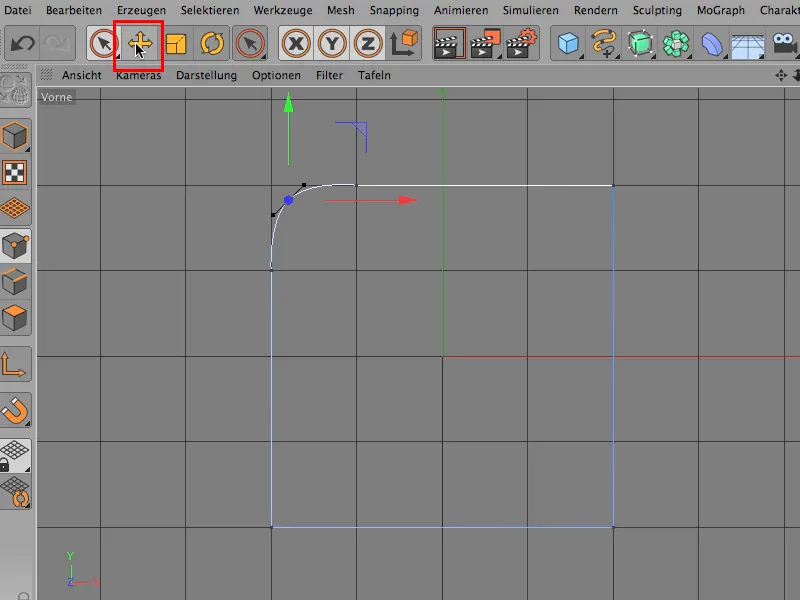
Task: Choose the Rotate tool
Action: 212,44
